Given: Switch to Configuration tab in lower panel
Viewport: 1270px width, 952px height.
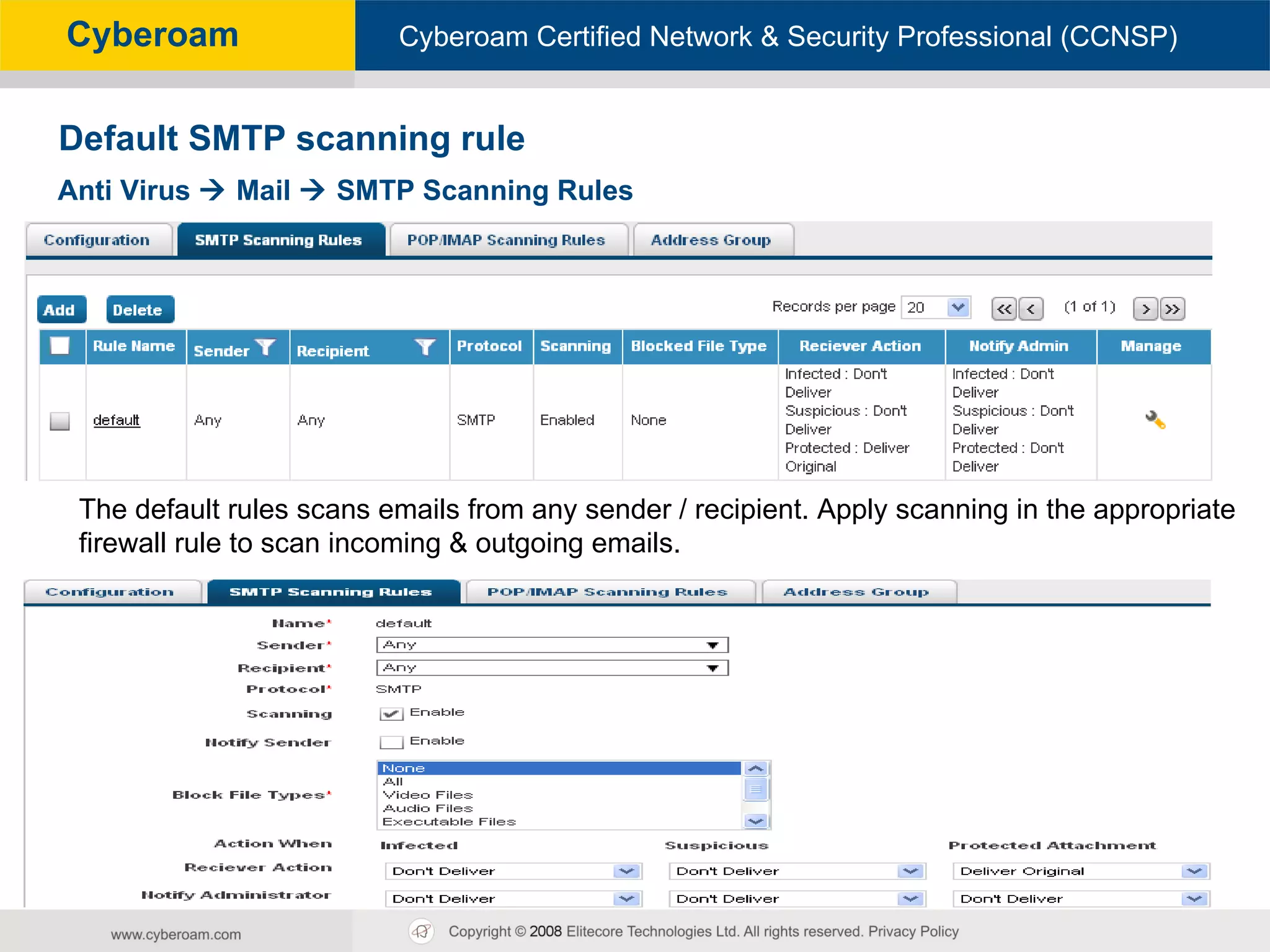Looking at the screenshot, I should coord(112,592).
